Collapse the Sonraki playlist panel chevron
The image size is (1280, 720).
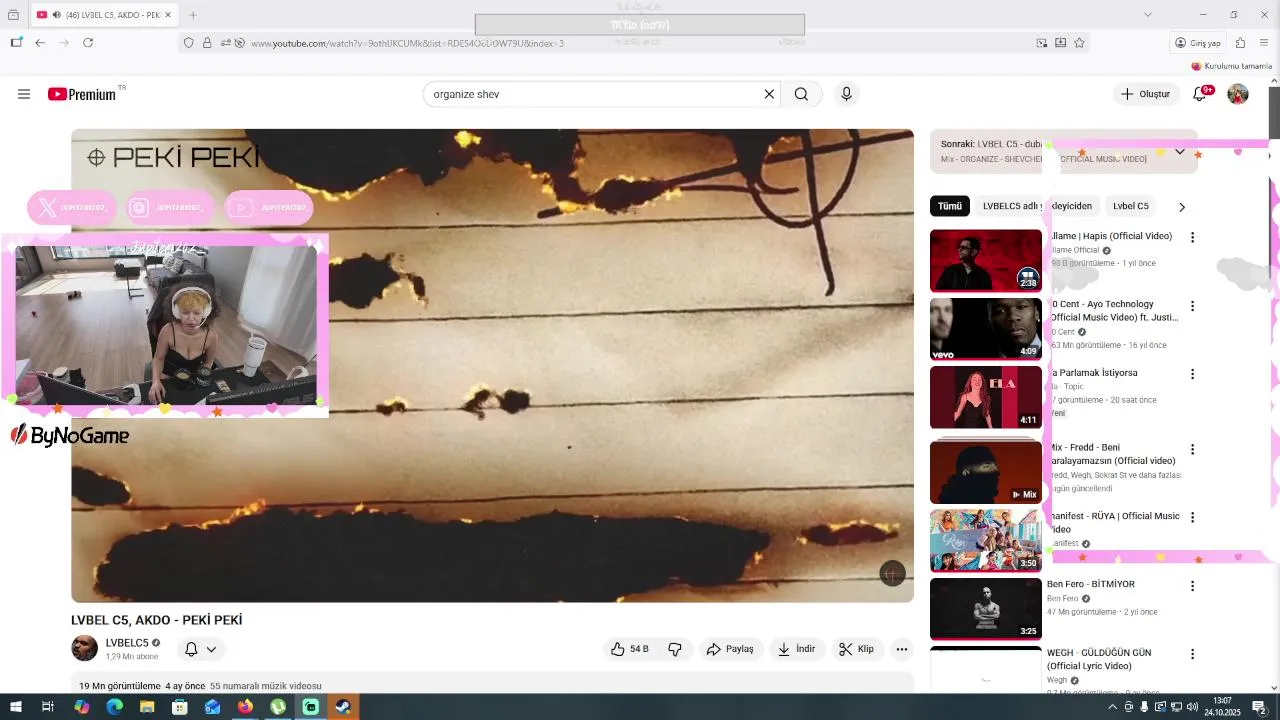(1180, 152)
